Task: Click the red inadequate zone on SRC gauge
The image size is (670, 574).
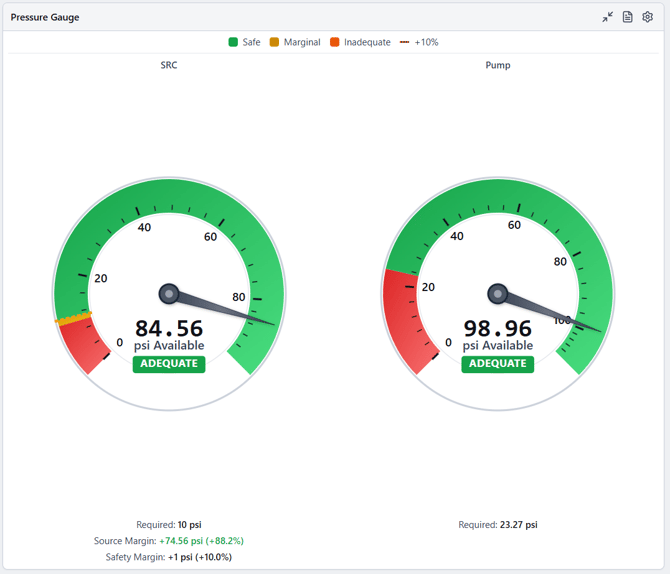Action: click(84, 344)
